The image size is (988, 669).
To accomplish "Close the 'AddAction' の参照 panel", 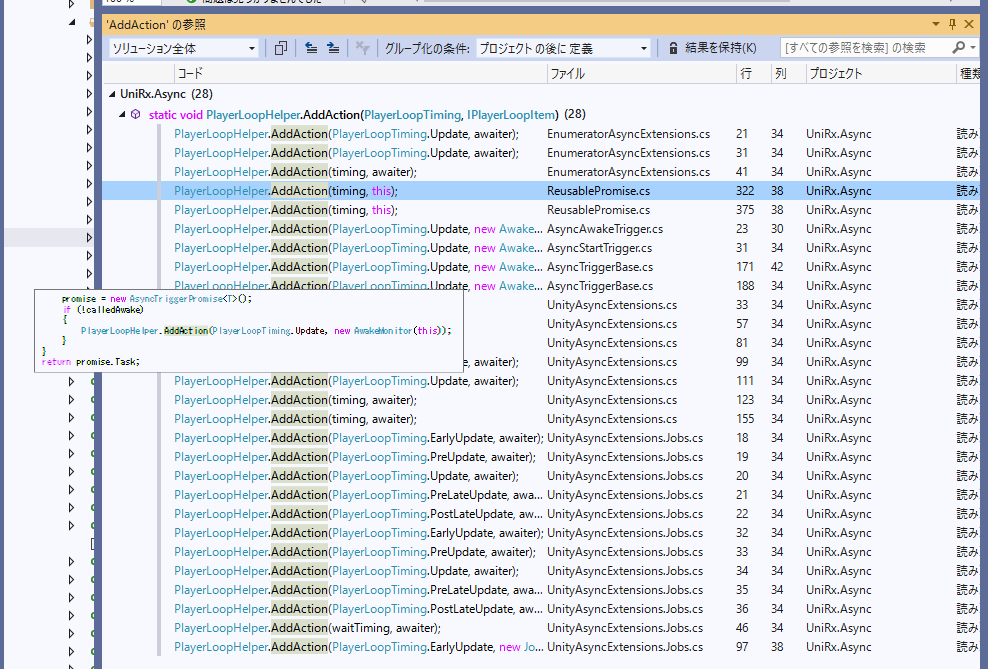I will tap(969, 25).
